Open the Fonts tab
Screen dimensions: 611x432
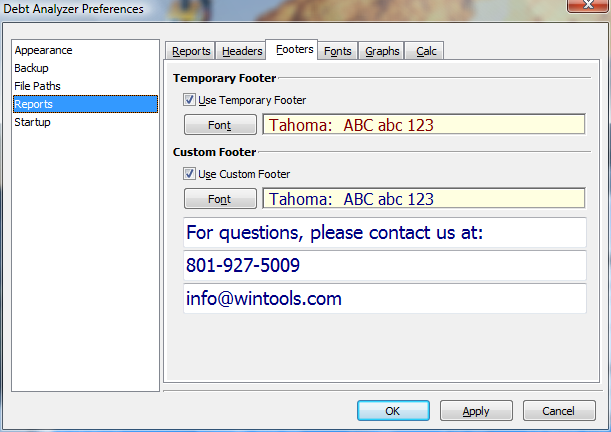(x=338, y=51)
